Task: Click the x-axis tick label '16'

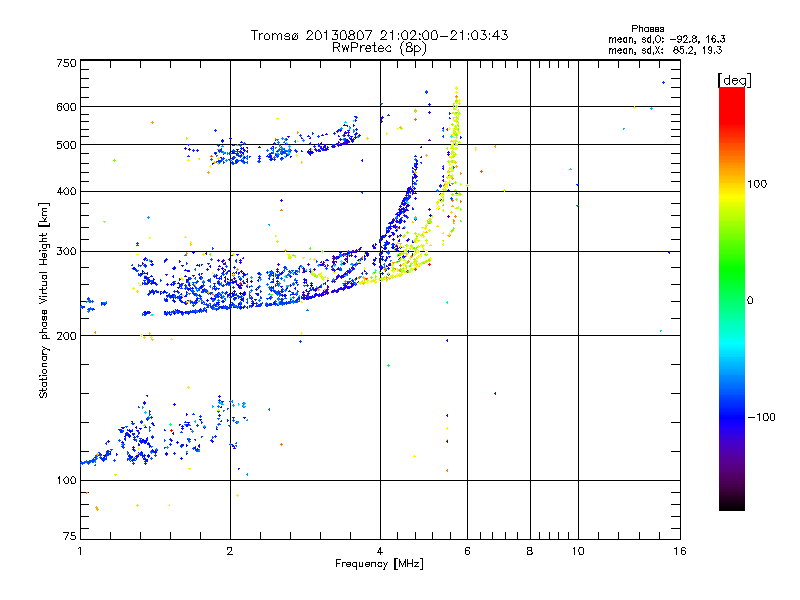Action: (680, 551)
